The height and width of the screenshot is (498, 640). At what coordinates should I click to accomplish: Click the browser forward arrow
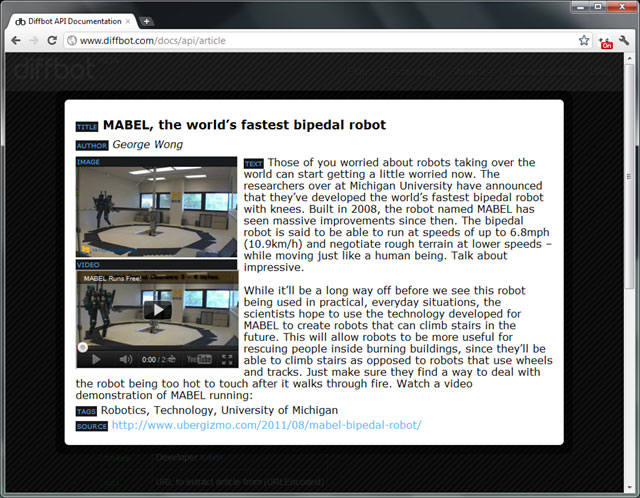tap(35, 41)
